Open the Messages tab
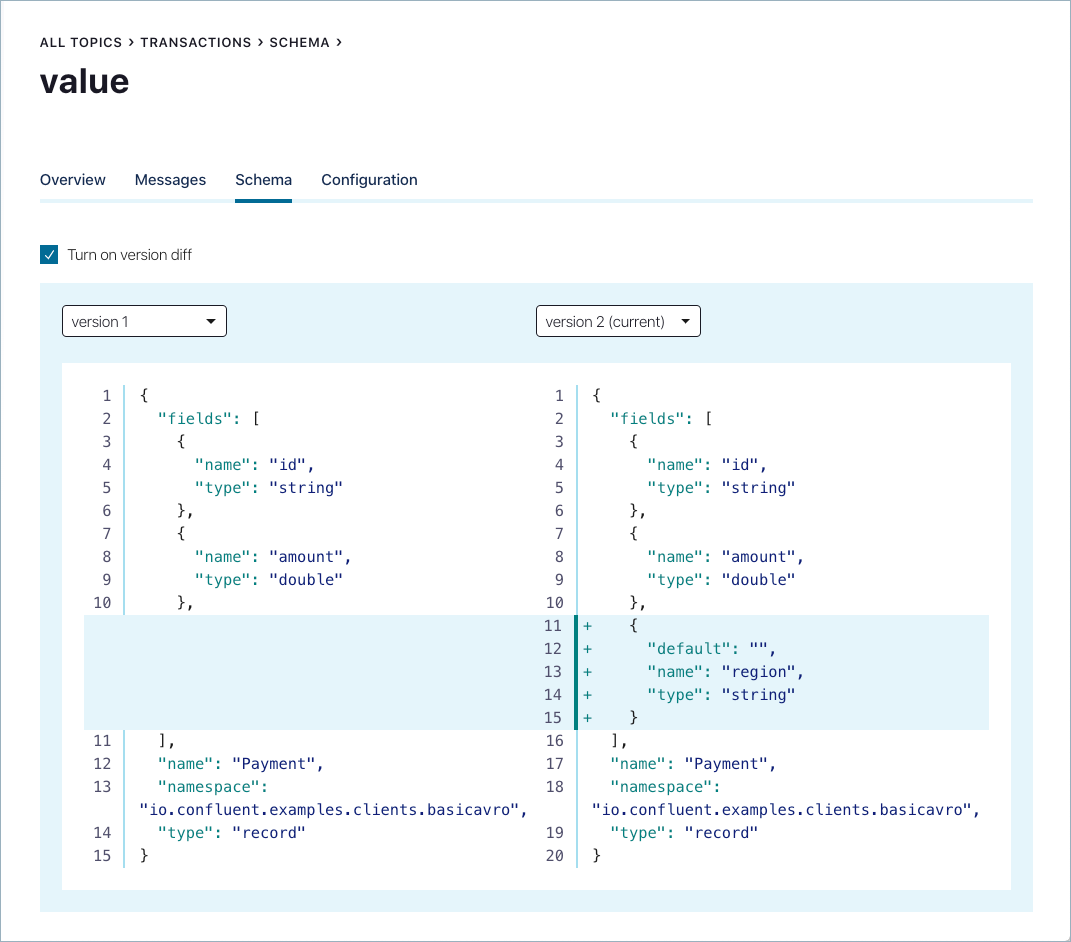Screen dimensions: 1071x942 [170, 180]
